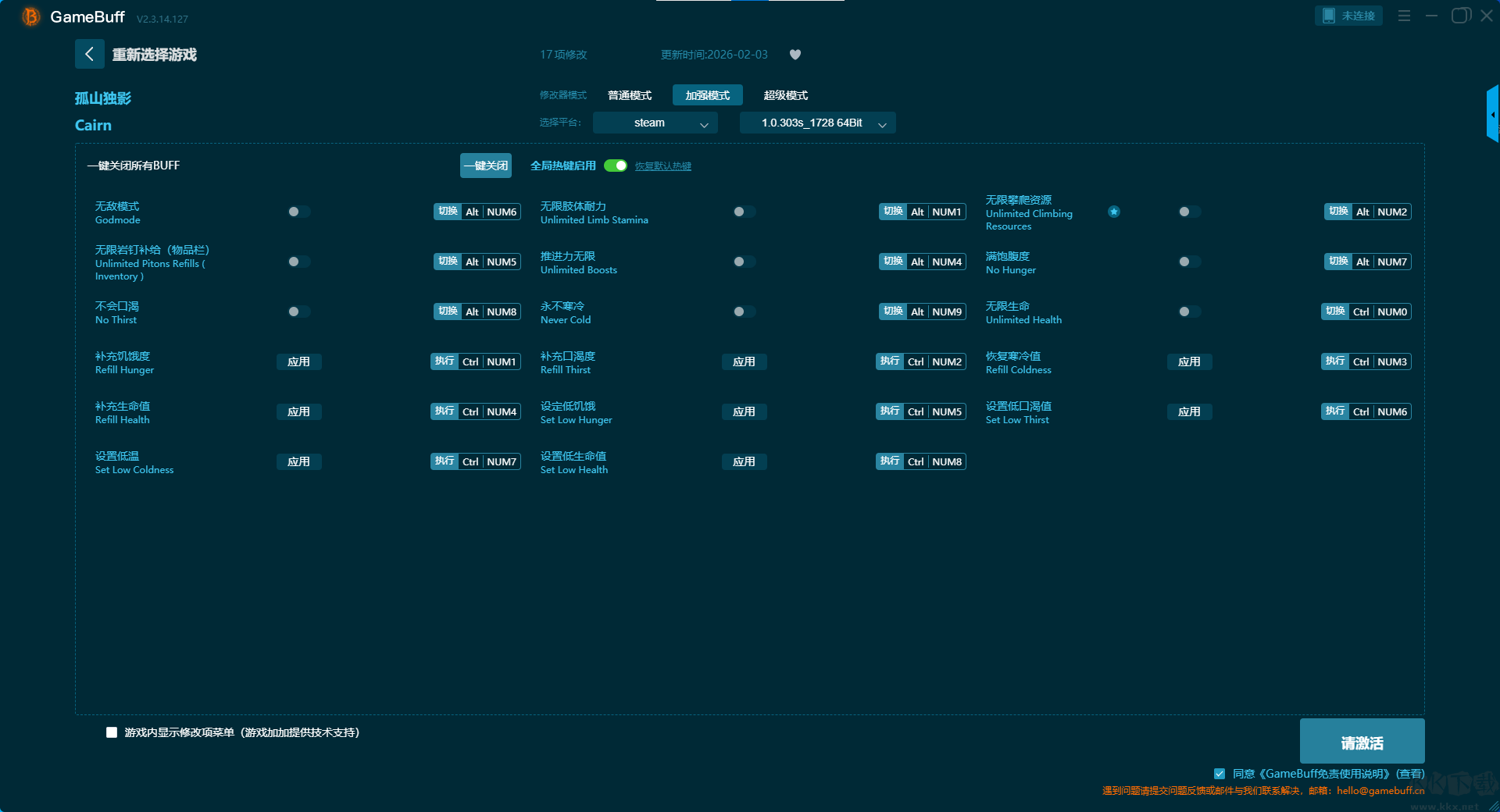Open the hamburger menu icon
Screen dimensions: 1500x812
[1404, 16]
